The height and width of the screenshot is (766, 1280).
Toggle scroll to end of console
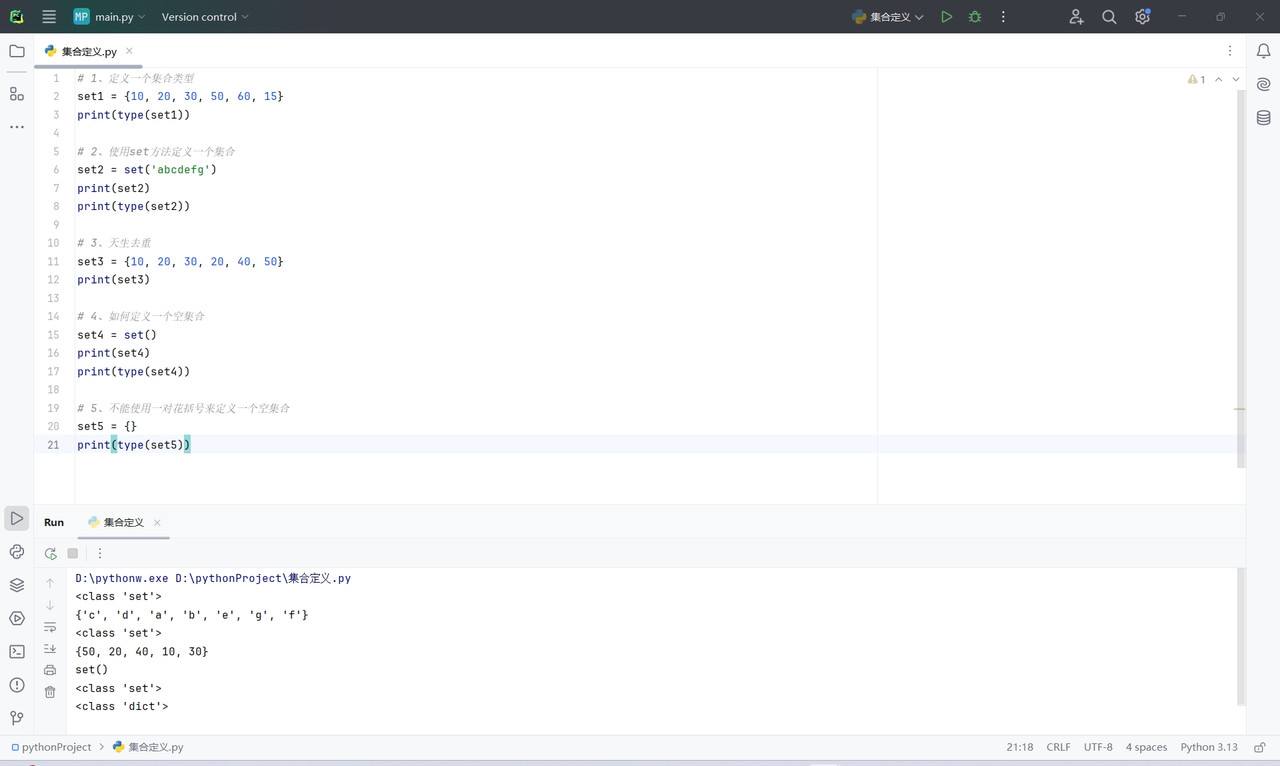coord(50,649)
